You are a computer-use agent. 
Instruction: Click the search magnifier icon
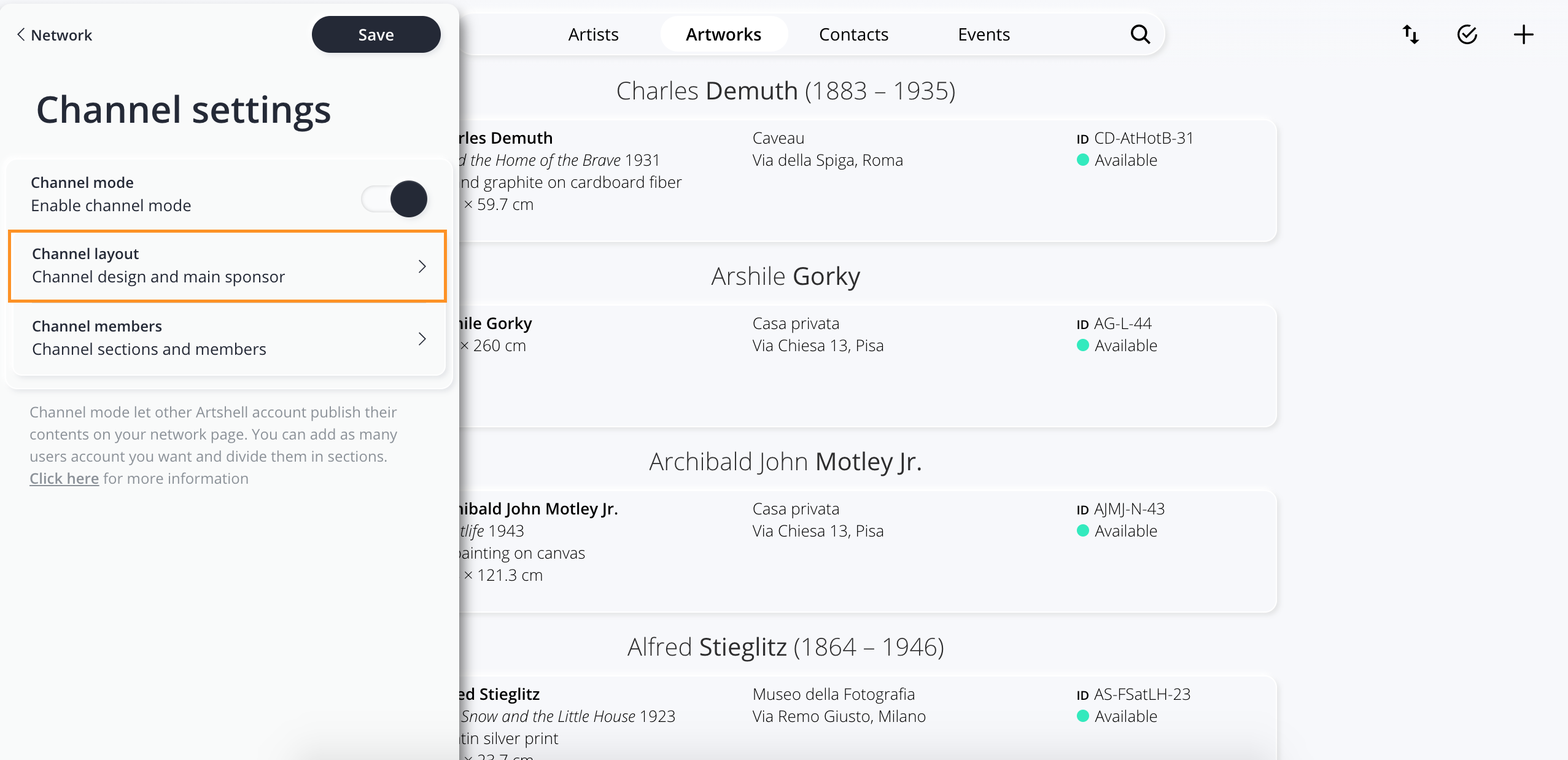point(1140,34)
